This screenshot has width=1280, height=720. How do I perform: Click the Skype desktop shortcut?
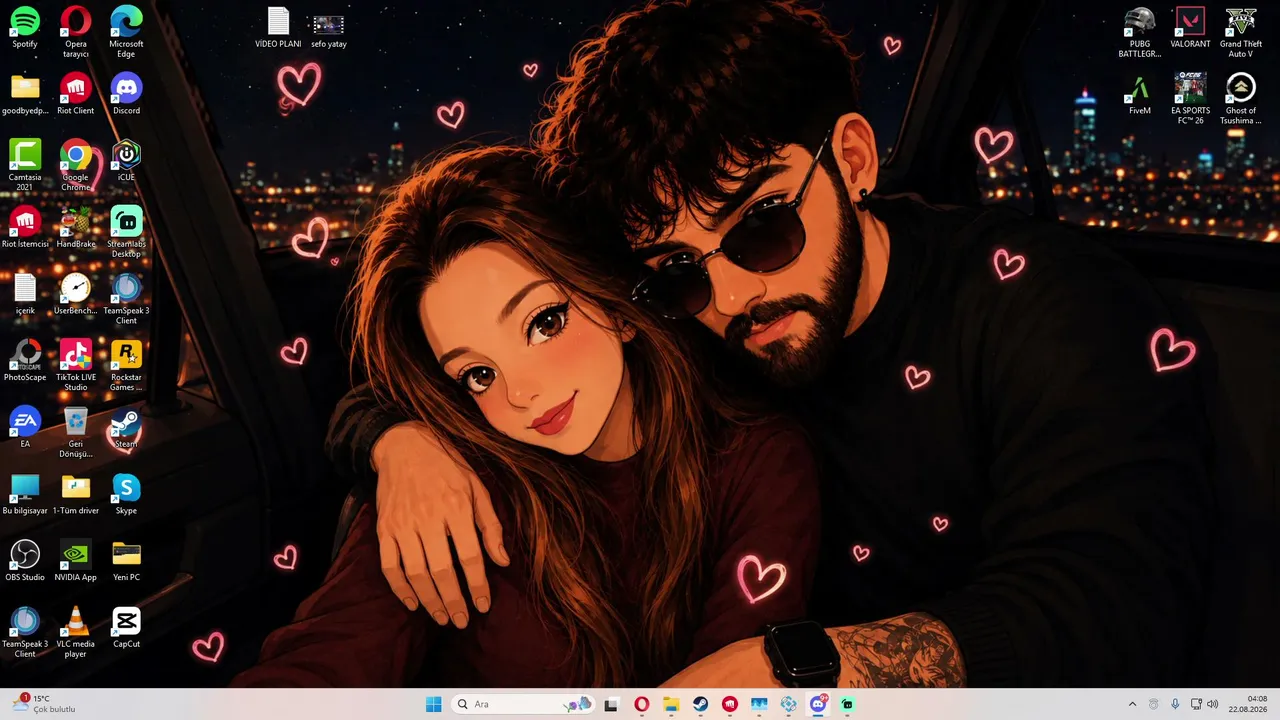pyautogui.click(x=126, y=494)
